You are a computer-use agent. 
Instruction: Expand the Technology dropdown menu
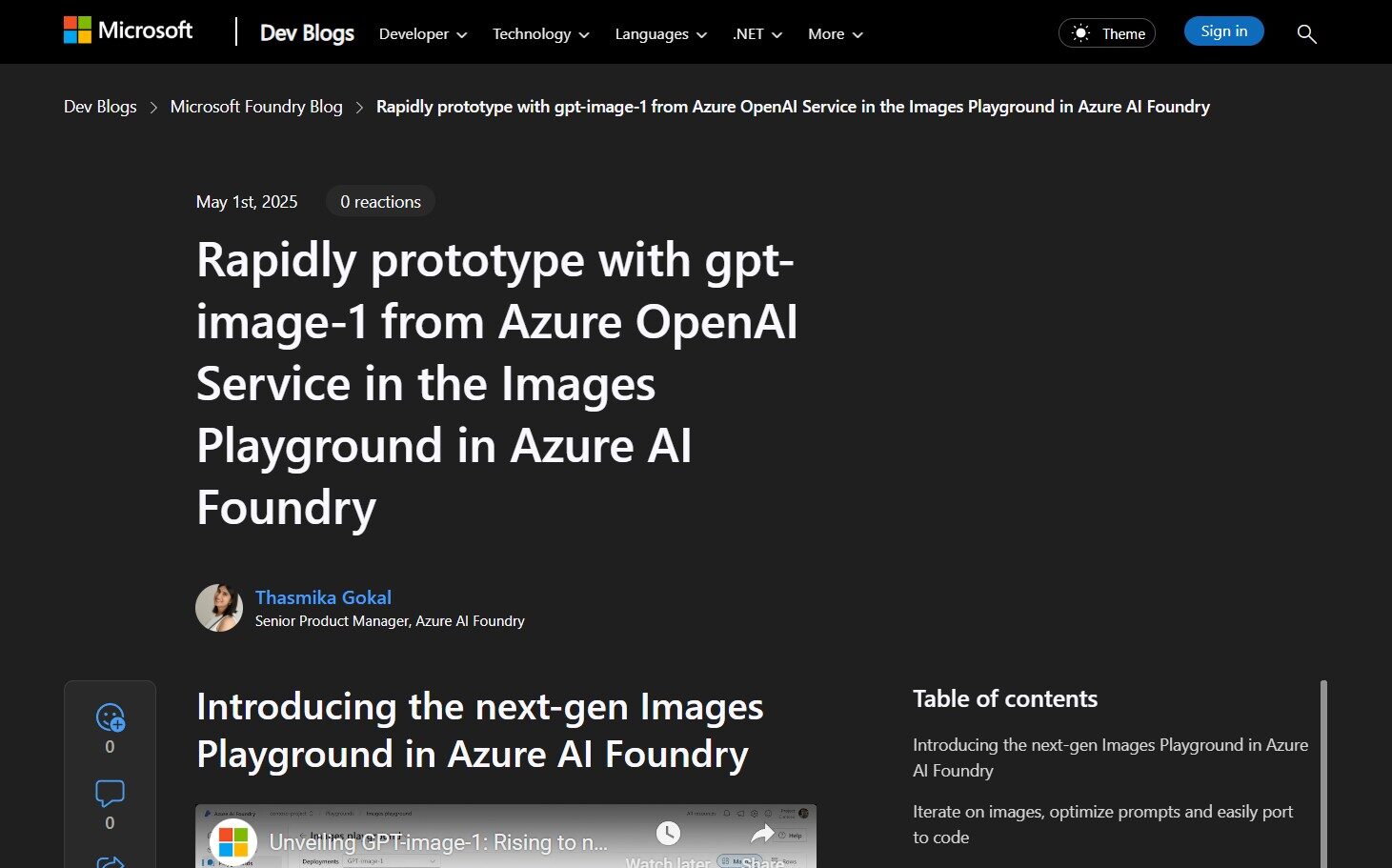click(x=540, y=34)
